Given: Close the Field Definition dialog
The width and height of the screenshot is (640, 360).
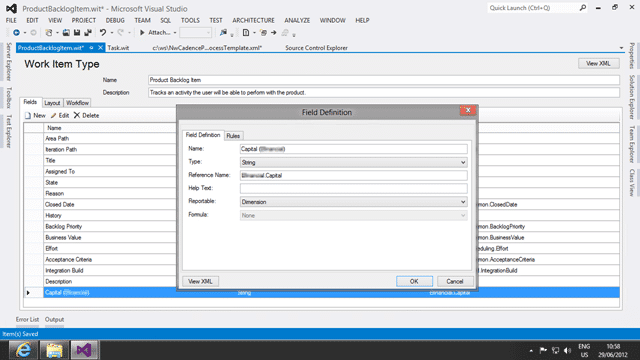Looking at the screenshot, I should [x=468, y=110].
